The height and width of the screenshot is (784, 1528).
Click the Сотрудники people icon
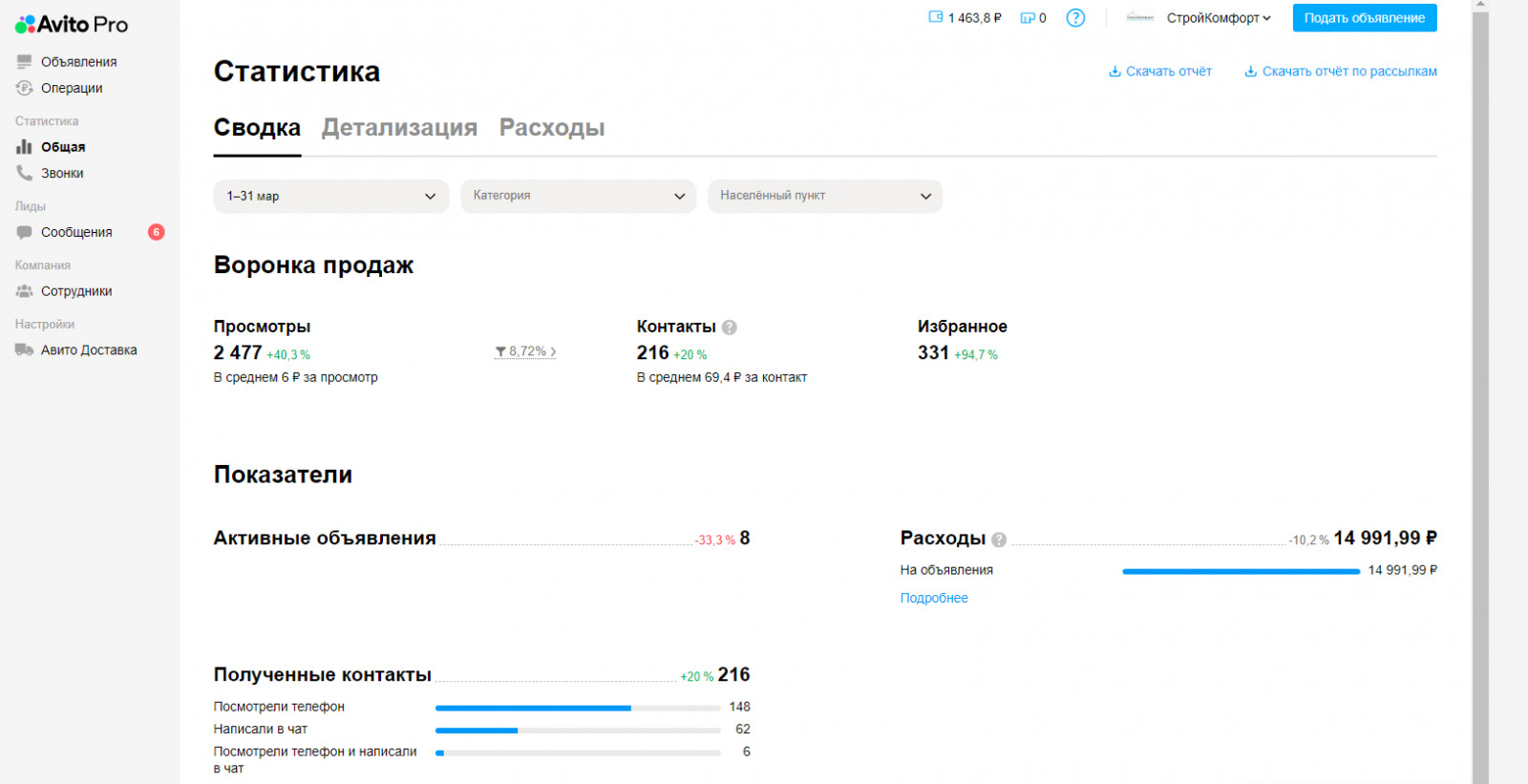pos(24,291)
